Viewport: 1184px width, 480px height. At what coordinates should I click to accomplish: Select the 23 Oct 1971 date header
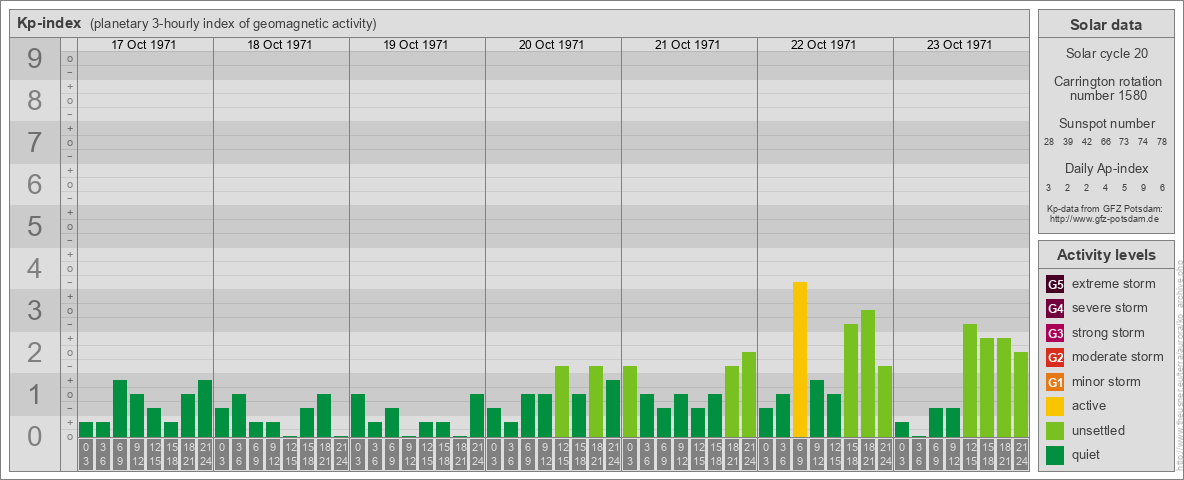pyautogui.click(x=959, y=45)
